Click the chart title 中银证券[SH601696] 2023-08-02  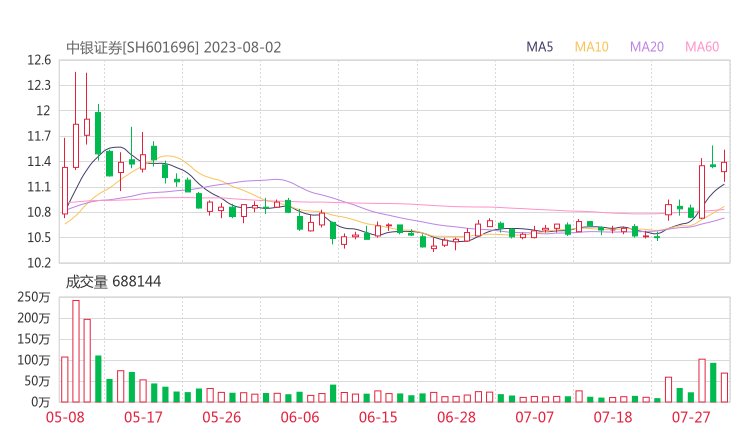point(173,48)
